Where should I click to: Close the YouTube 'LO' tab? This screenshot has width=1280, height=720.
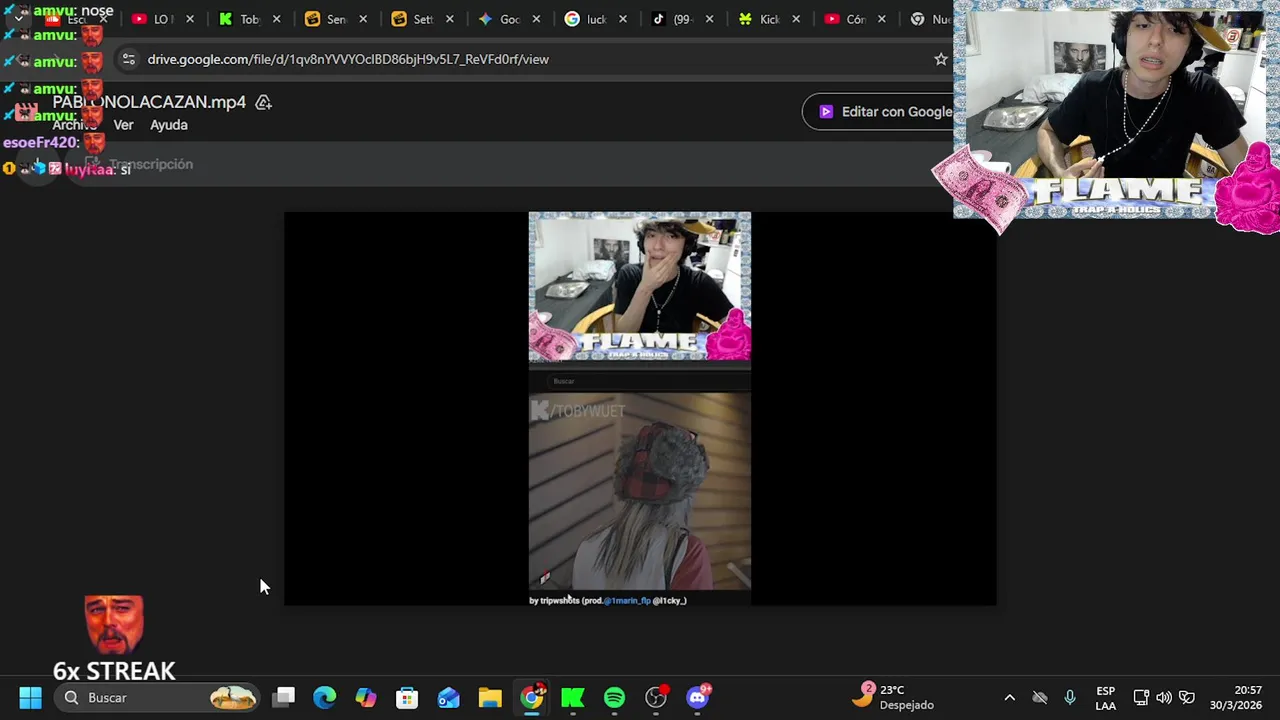click(x=190, y=19)
